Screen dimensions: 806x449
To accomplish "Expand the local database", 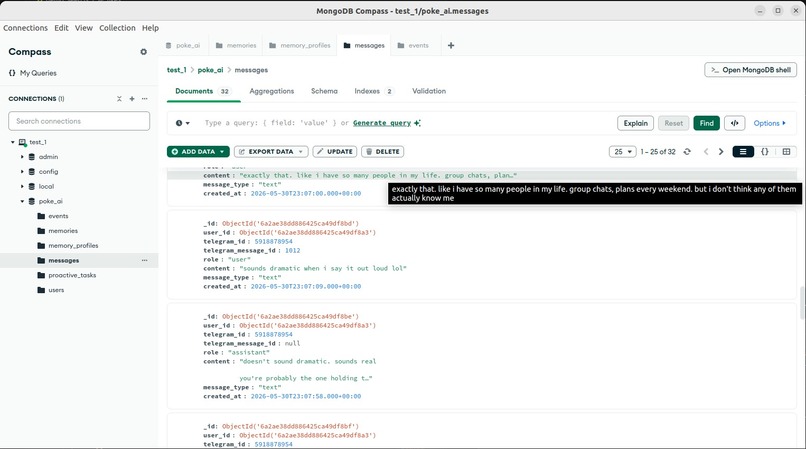I will coord(22,187).
